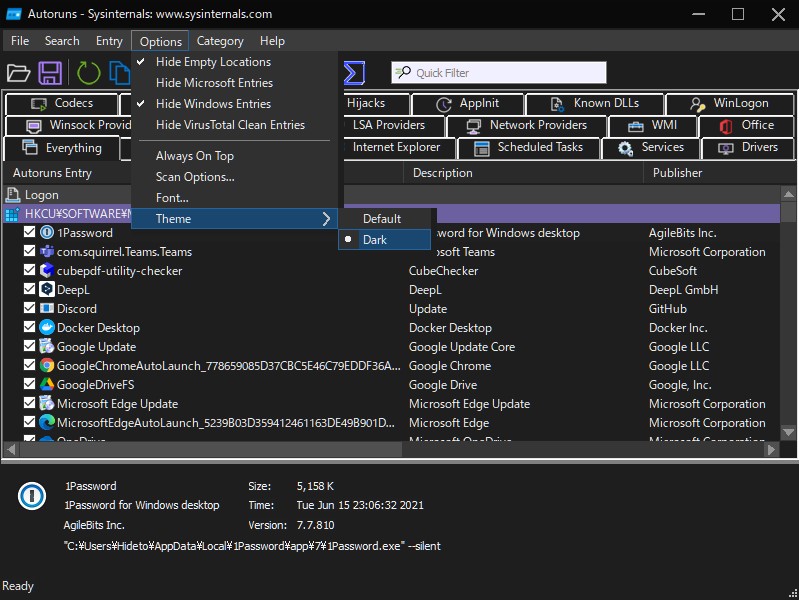The image size is (799, 600).
Task: Switch to the Codecs tab
Action: pos(62,103)
